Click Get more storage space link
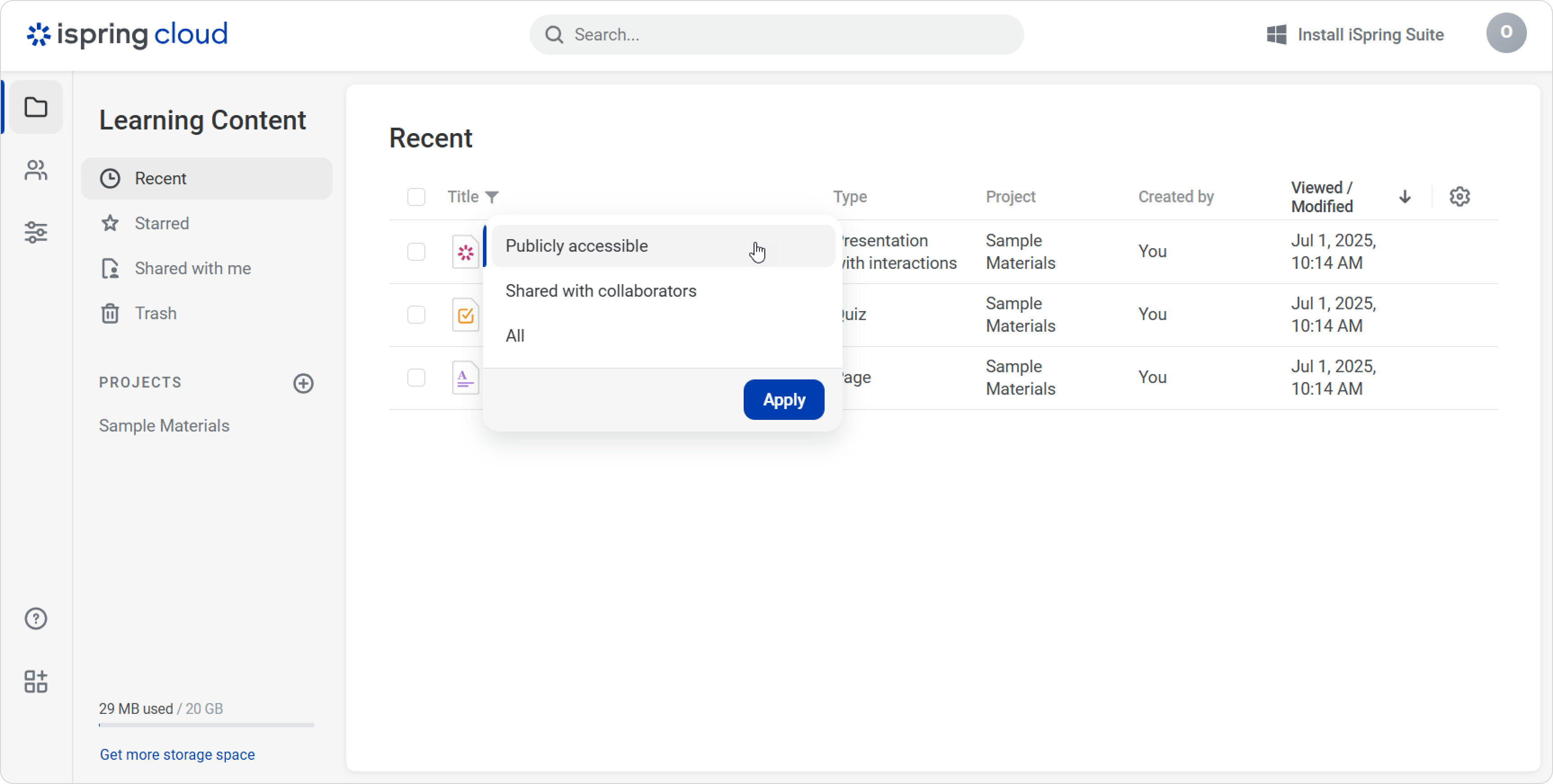Image resolution: width=1553 pixels, height=784 pixels. pyautogui.click(x=177, y=754)
